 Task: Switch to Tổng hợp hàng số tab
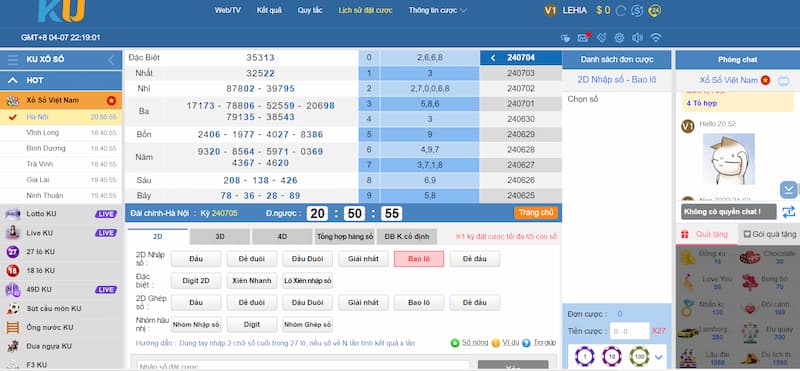point(344,237)
